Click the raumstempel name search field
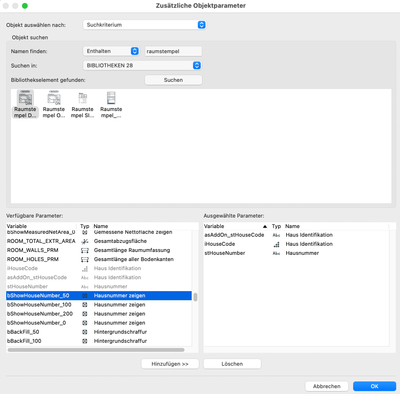 click(x=173, y=51)
